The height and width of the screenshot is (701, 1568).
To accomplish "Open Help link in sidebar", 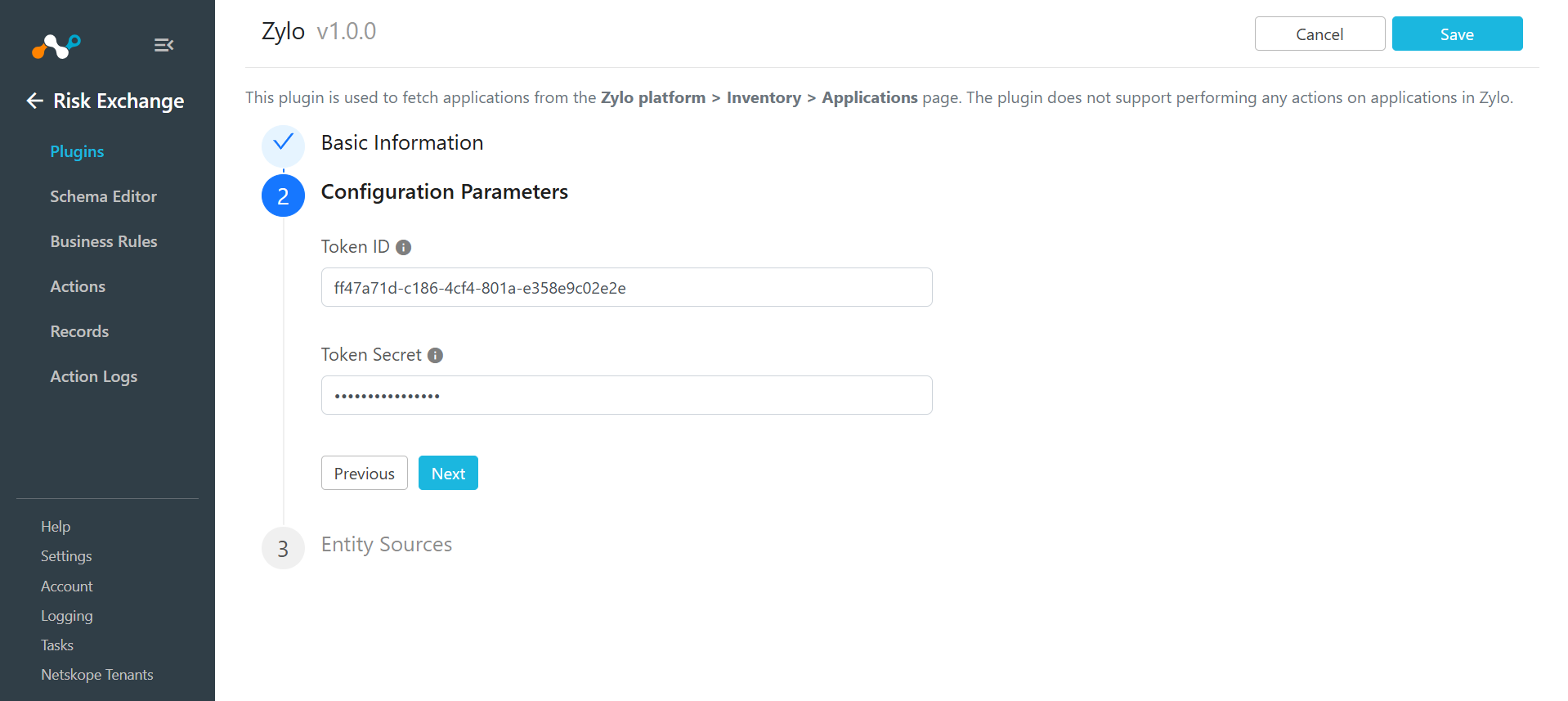I will pyautogui.click(x=56, y=526).
